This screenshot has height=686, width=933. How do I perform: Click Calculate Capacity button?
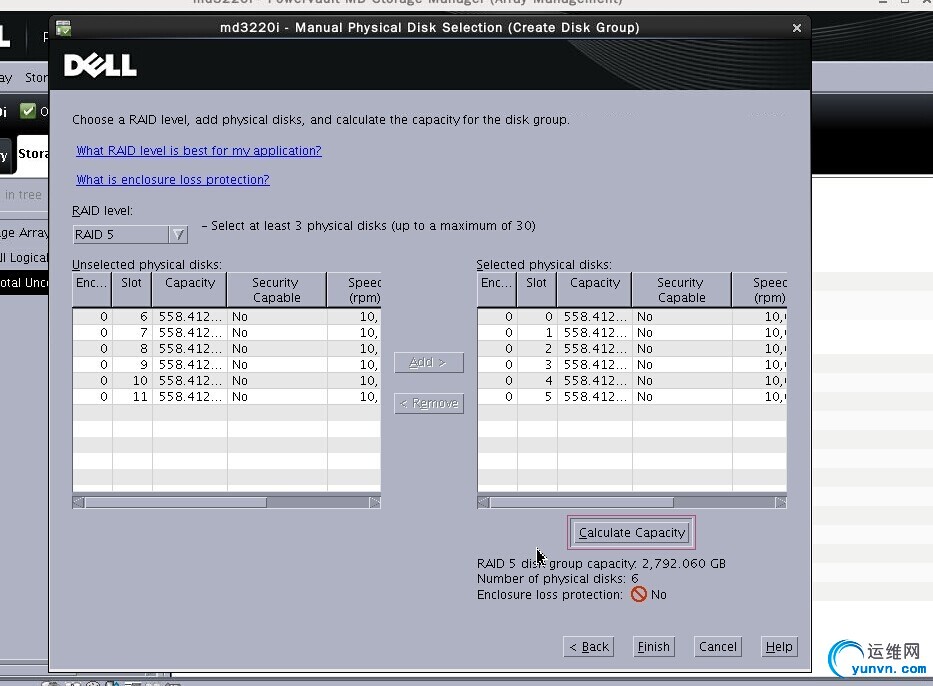(631, 532)
